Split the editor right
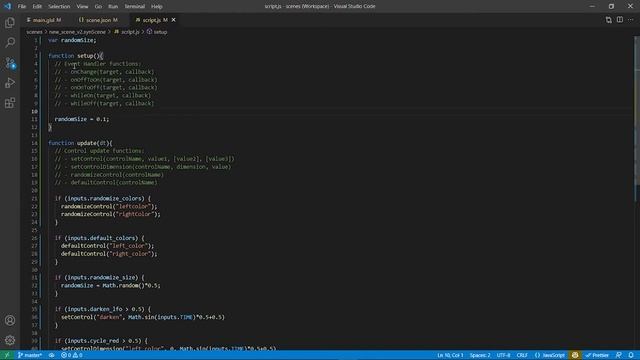 pos(620,20)
